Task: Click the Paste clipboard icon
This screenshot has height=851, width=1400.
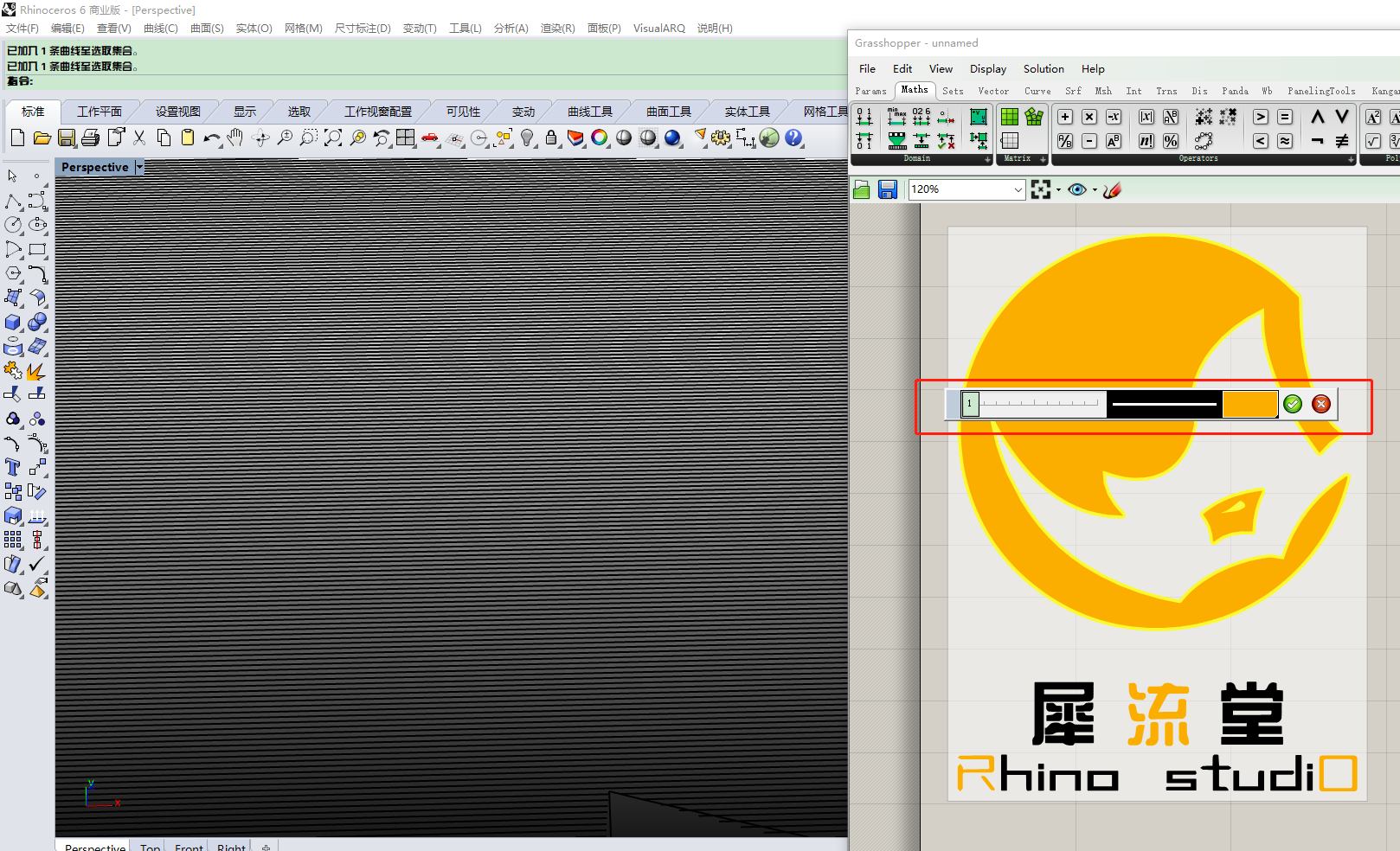Action: tap(188, 138)
